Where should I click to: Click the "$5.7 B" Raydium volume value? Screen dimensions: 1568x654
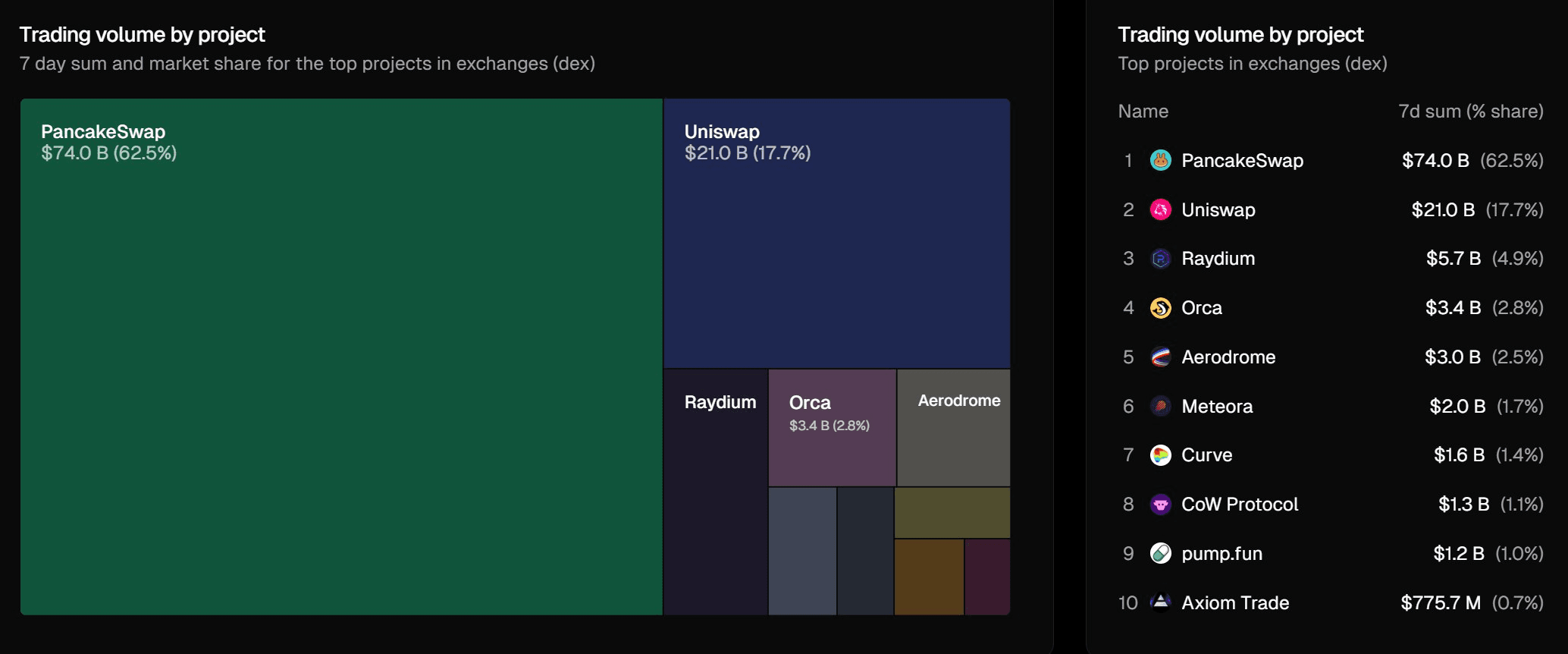(x=1453, y=259)
